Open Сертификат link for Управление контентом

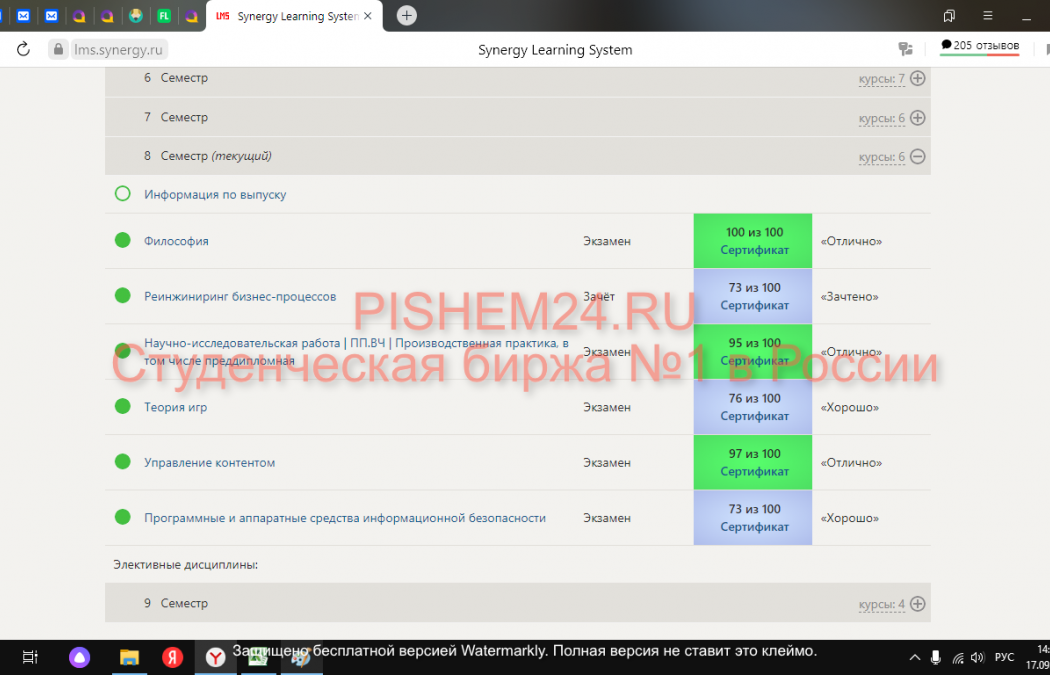754,471
